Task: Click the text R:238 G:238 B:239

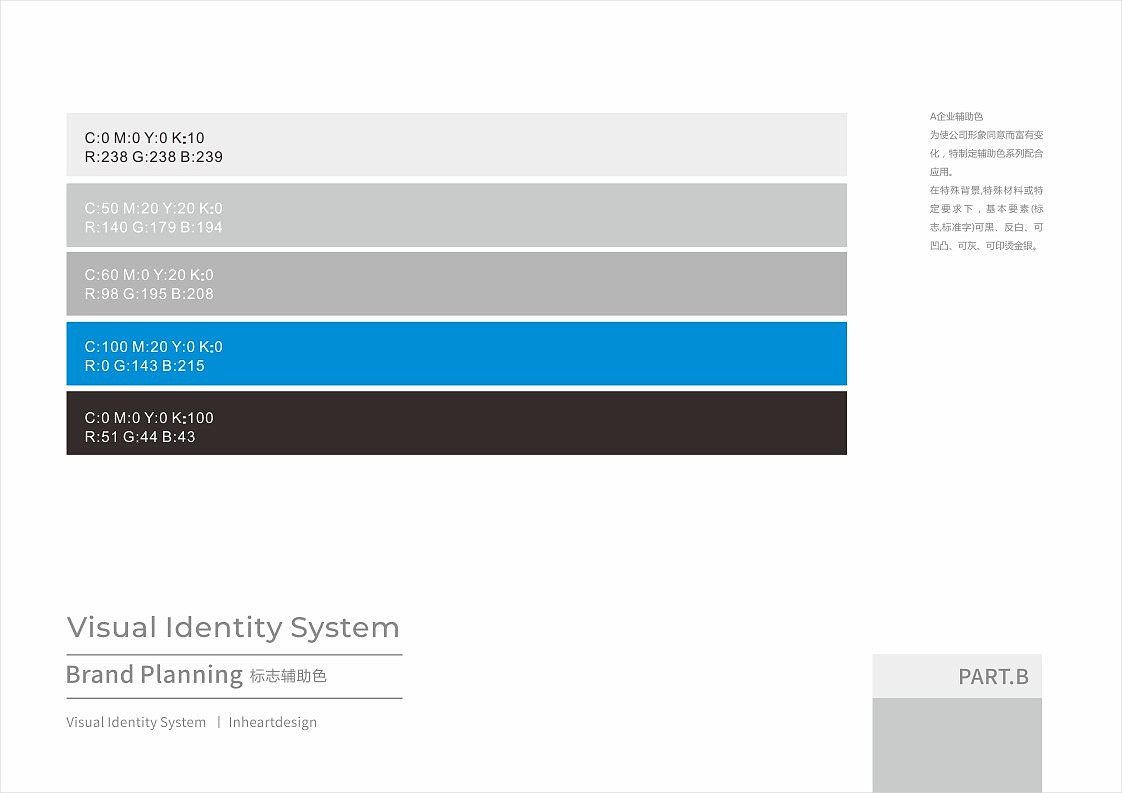Action: (154, 157)
